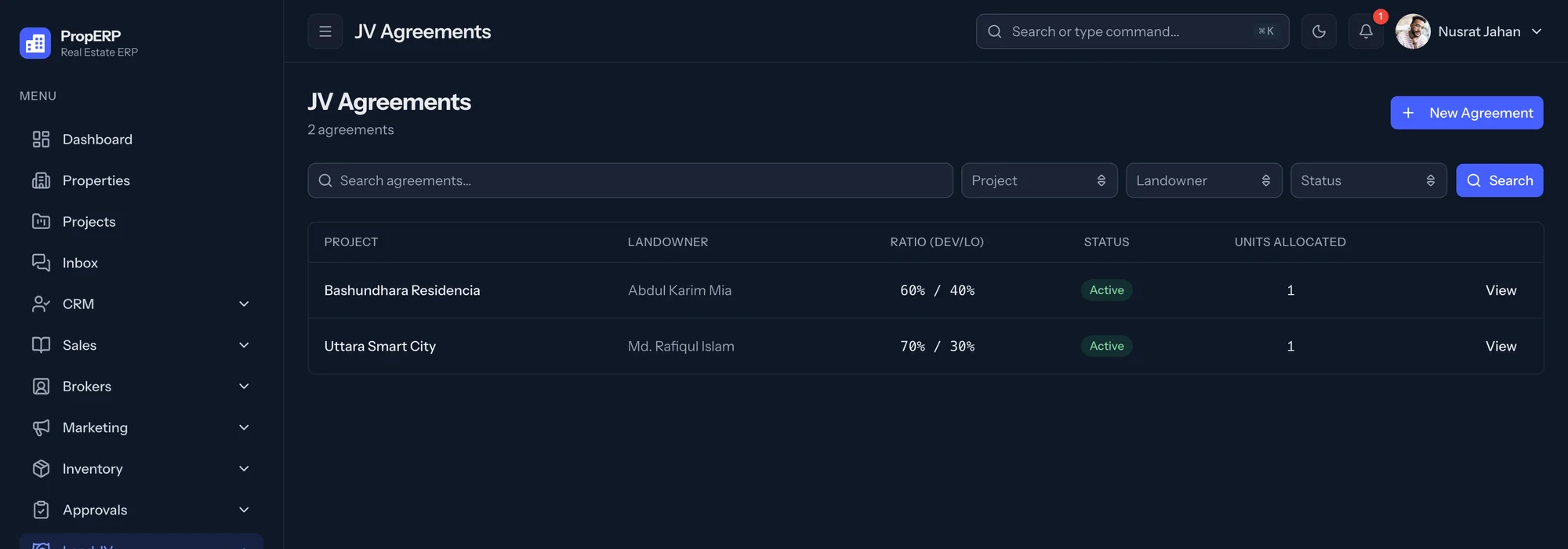Click the global Search or type command box

(1133, 31)
